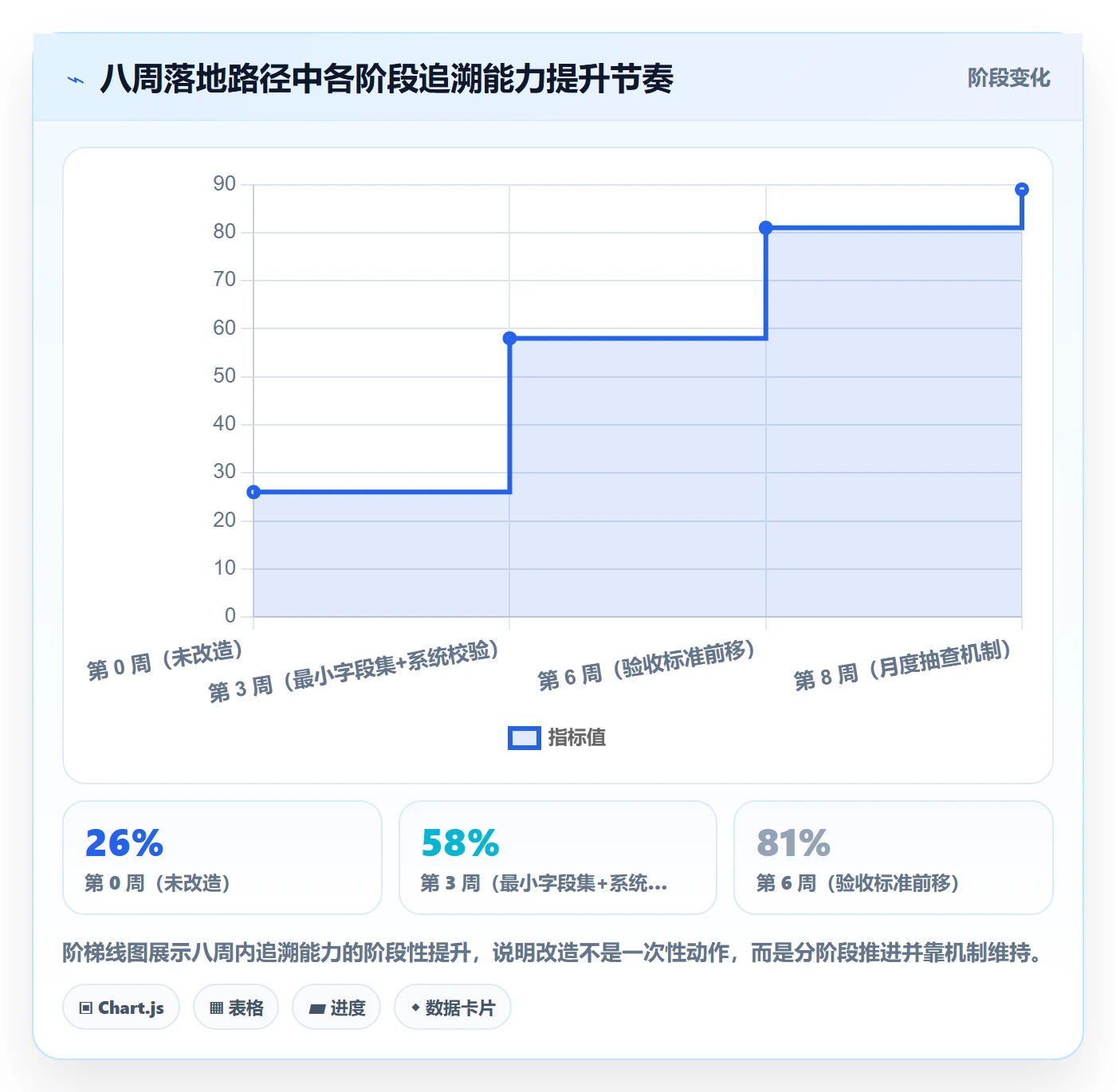Viewport: 1116px width, 1092px height.
Task: Click the 阶段变化 label in header
Action: pos(1008,78)
